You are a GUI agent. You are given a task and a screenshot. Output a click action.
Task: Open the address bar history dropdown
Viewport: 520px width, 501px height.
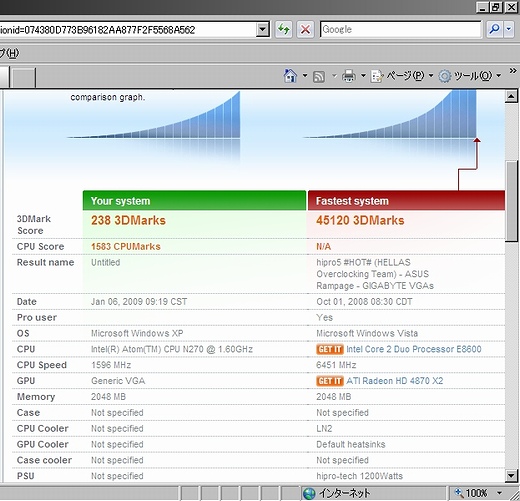pos(263,30)
